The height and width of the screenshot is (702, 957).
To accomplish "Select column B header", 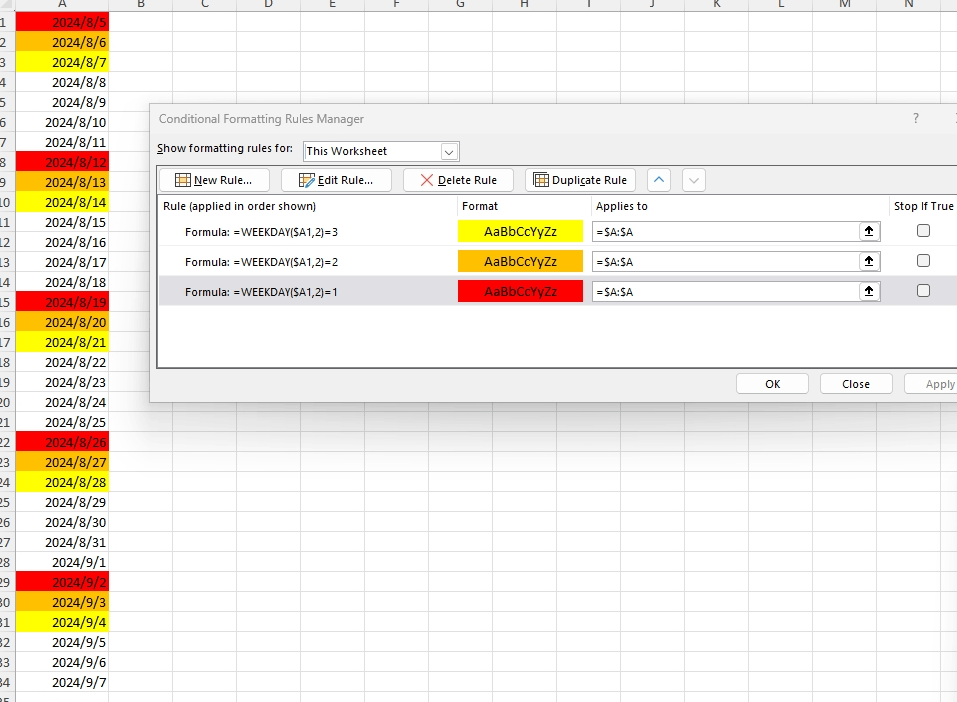I will tap(141, 5).
